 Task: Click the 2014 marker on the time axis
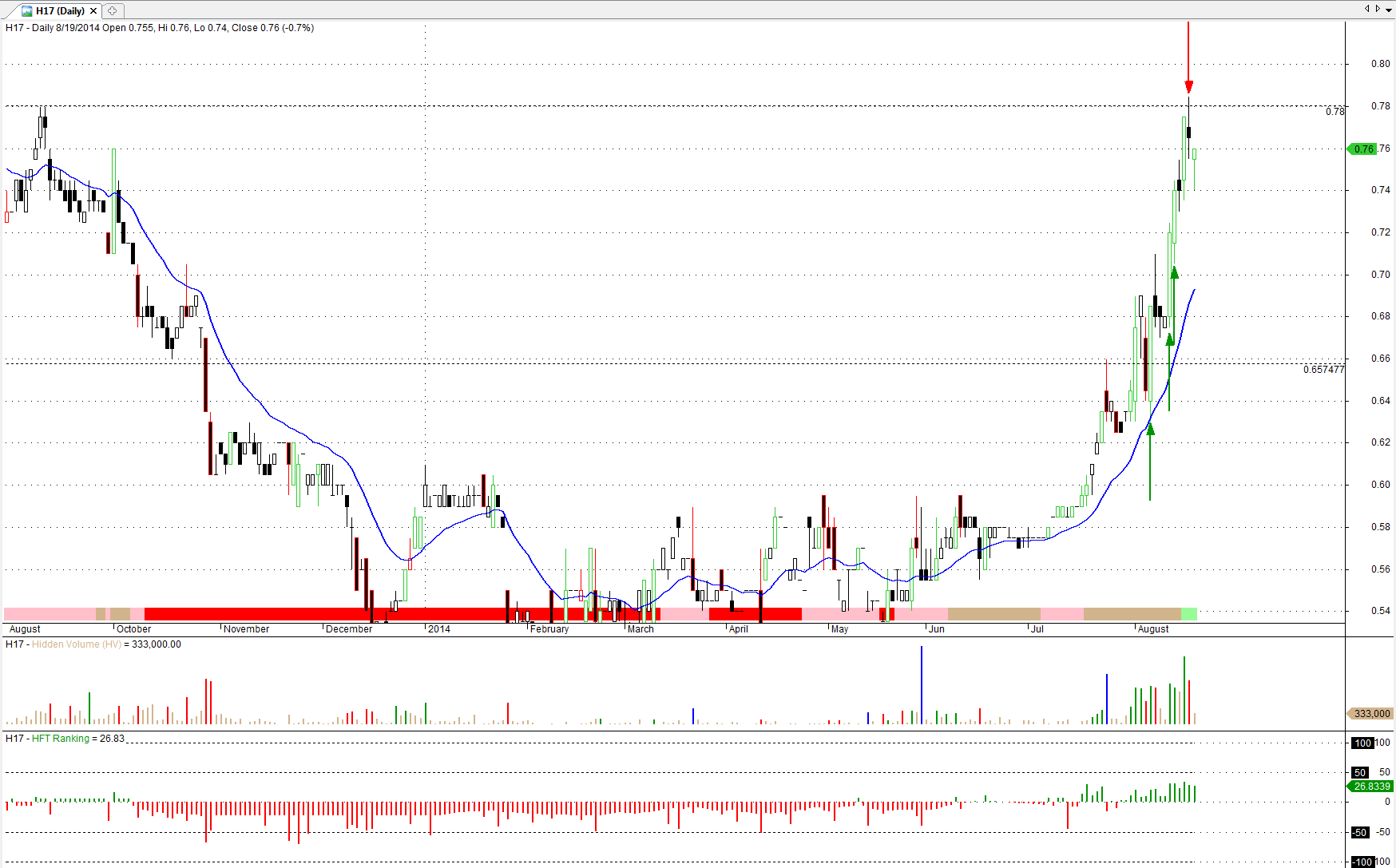438,629
